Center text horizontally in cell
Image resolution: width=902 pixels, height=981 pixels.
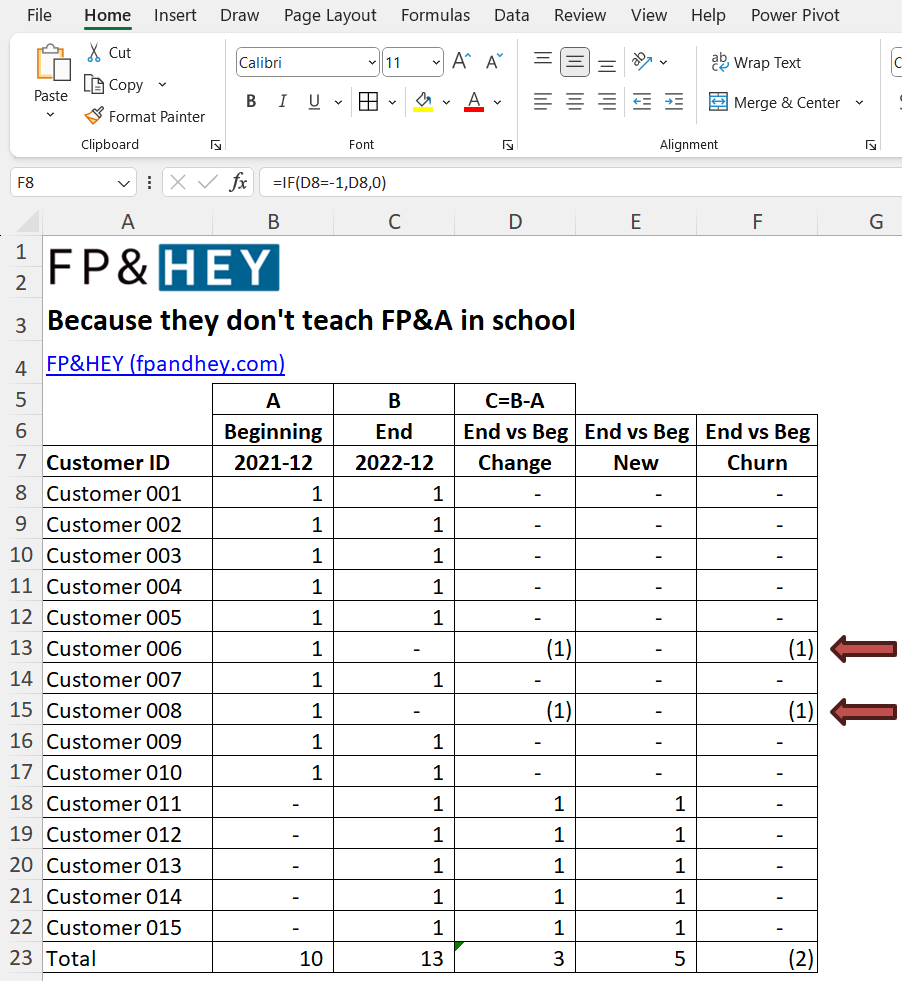pyautogui.click(x=574, y=101)
